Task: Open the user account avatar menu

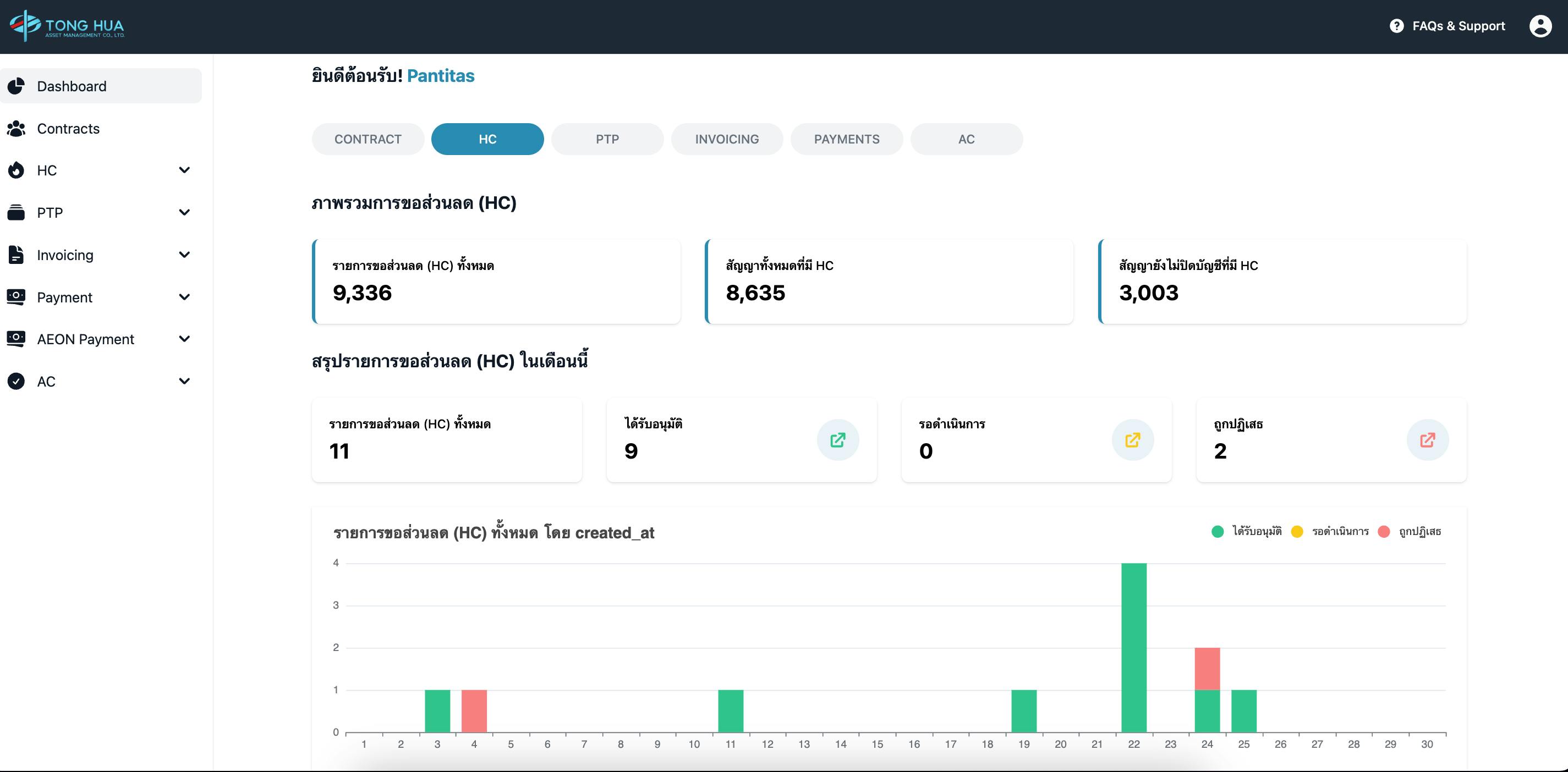Action: 1540,26
